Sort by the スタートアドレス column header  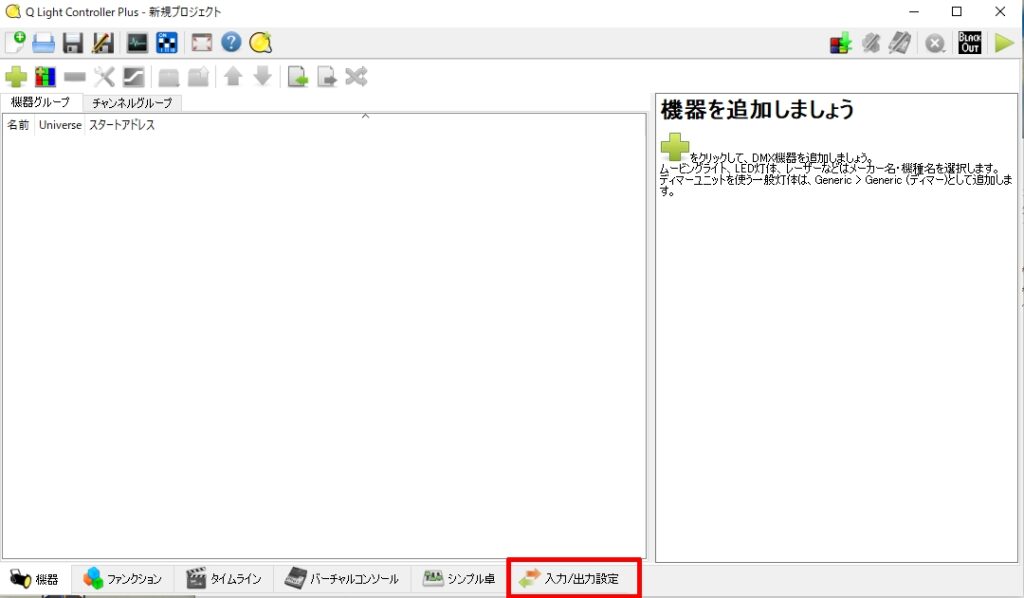pos(122,125)
